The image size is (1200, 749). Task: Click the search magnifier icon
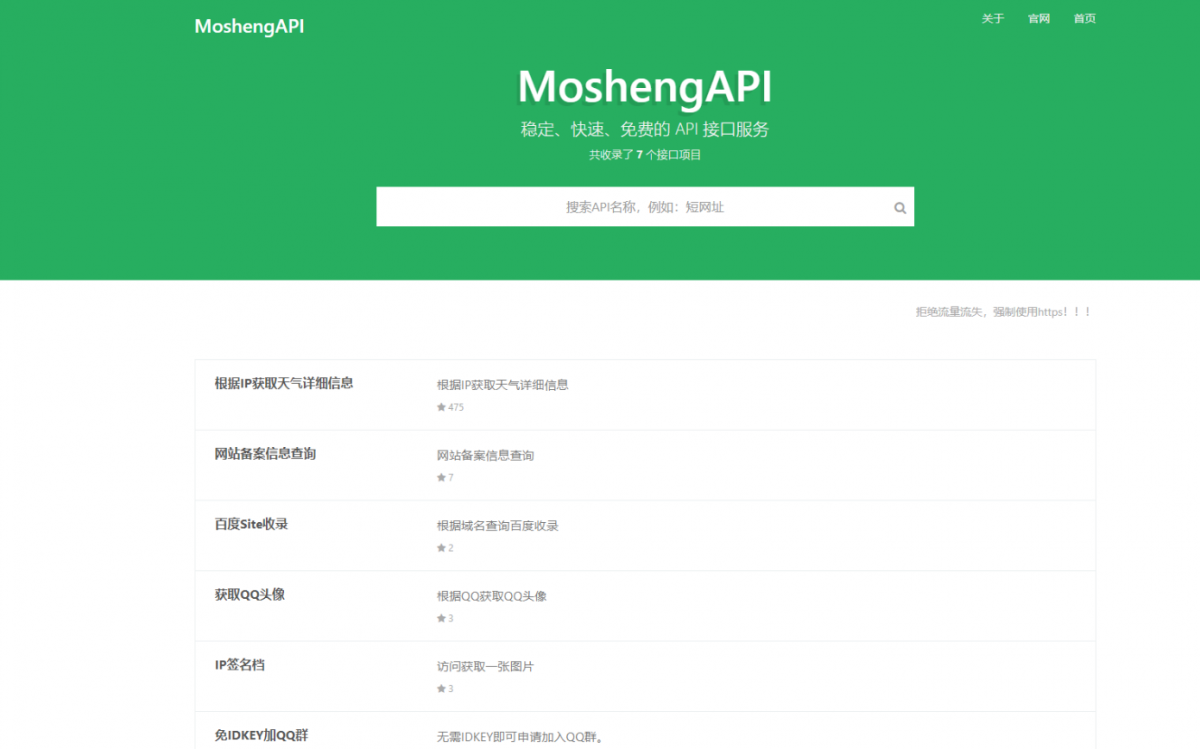(x=900, y=208)
